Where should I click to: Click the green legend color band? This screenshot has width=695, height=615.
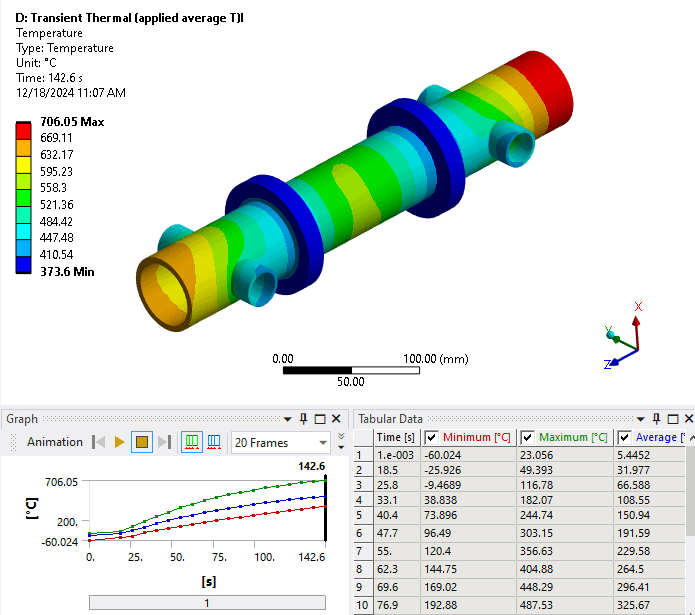coord(23,198)
